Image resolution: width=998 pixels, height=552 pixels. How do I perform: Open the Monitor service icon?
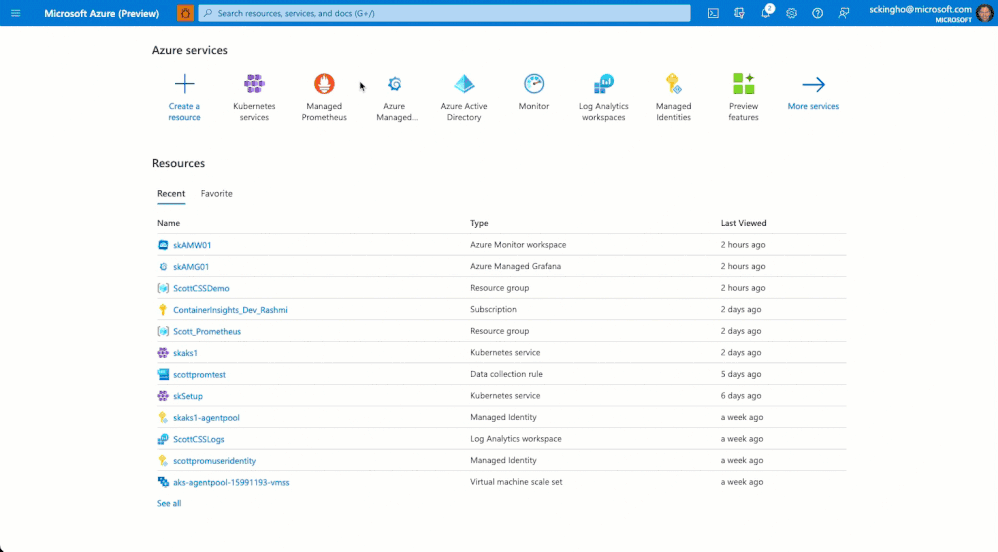tap(533, 83)
